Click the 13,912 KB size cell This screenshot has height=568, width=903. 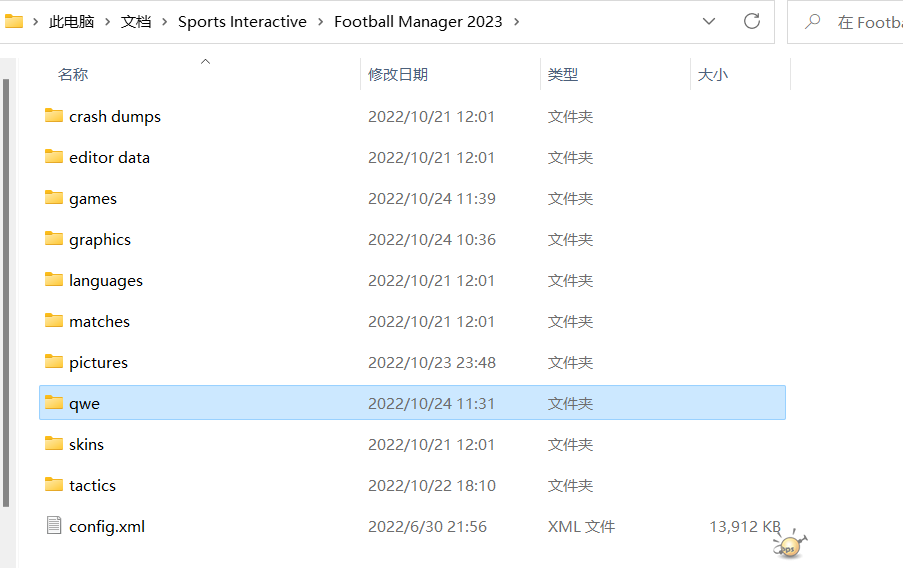745,527
